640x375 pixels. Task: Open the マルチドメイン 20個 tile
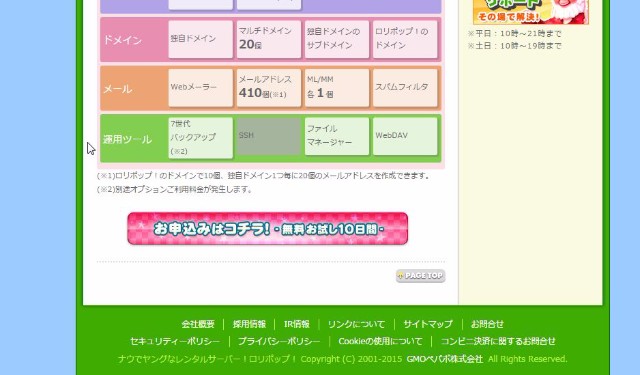[x=269, y=39]
